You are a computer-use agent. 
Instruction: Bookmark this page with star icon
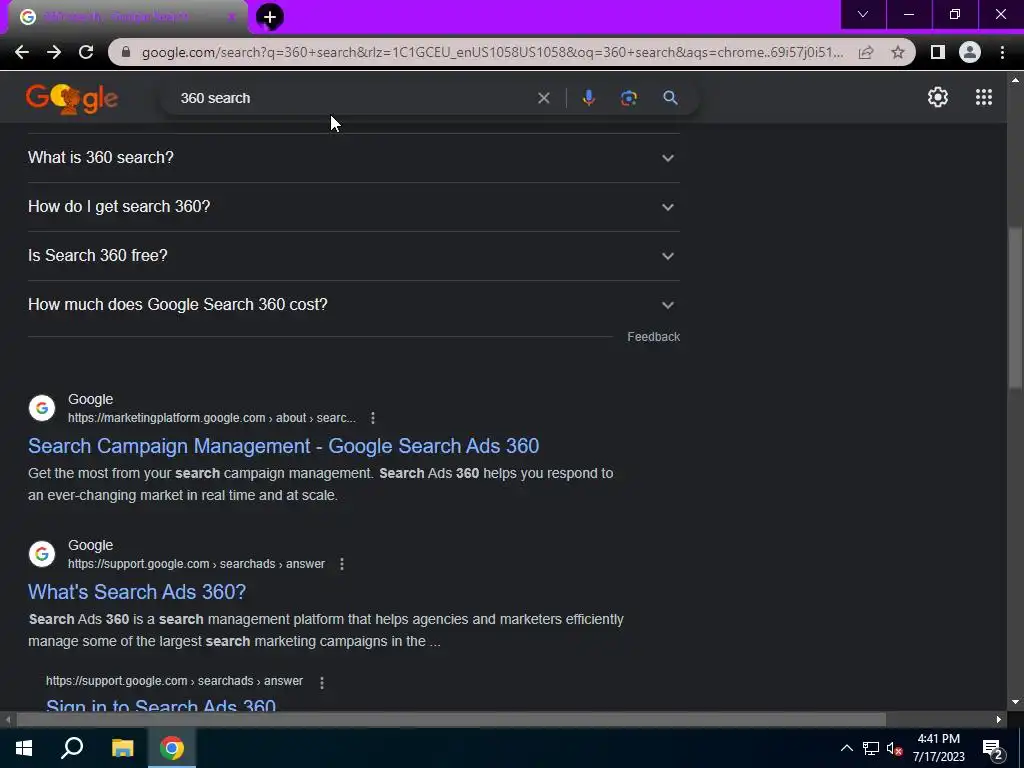898,52
